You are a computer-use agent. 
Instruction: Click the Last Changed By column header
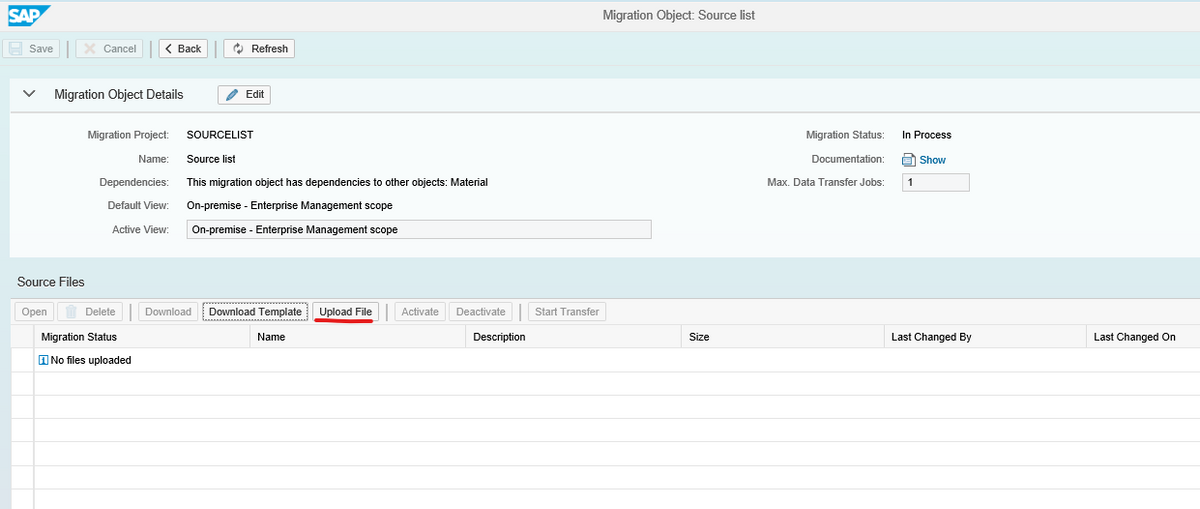(x=985, y=337)
